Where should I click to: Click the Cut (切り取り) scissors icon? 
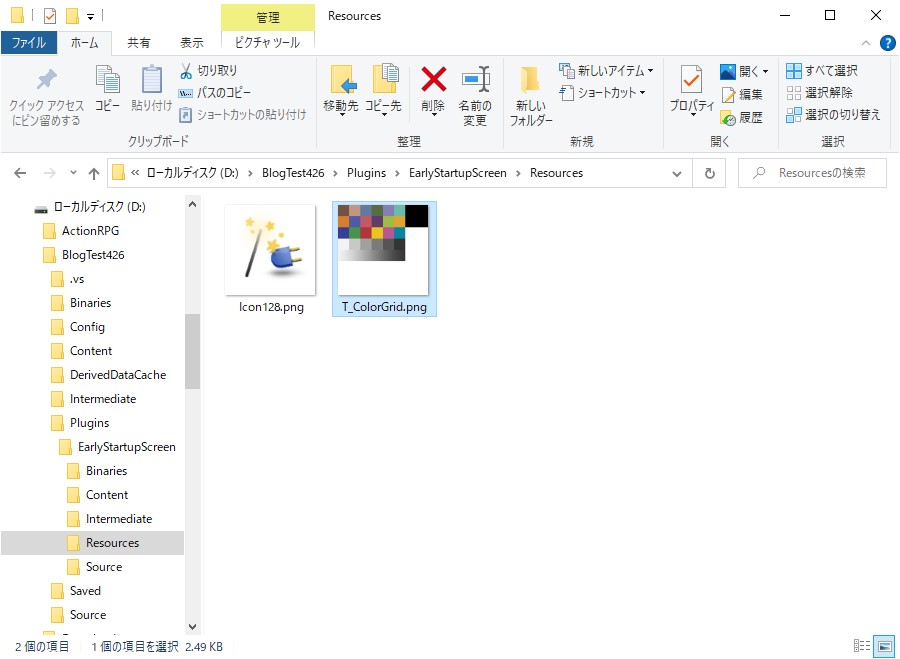pyautogui.click(x=185, y=71)
